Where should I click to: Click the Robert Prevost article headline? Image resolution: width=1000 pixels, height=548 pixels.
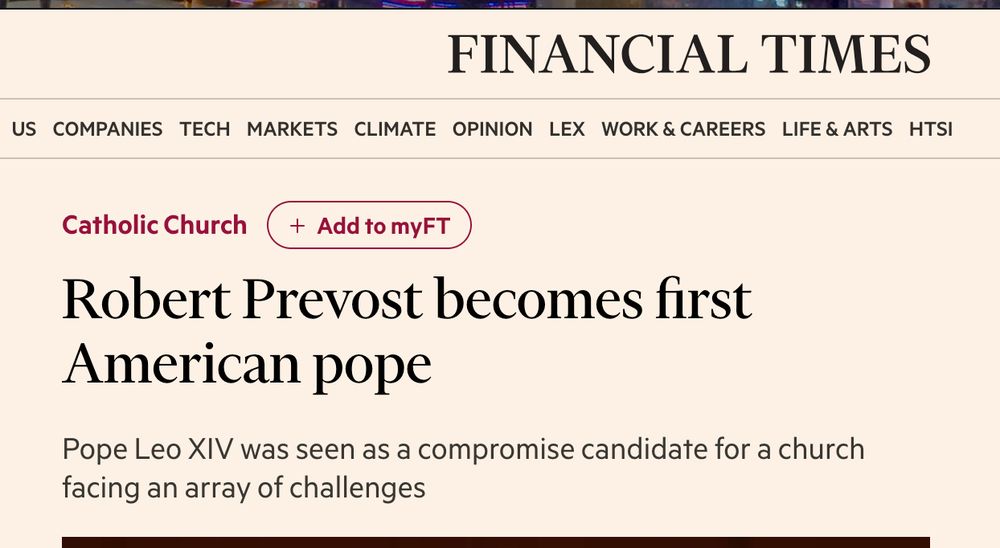[406, 300]
